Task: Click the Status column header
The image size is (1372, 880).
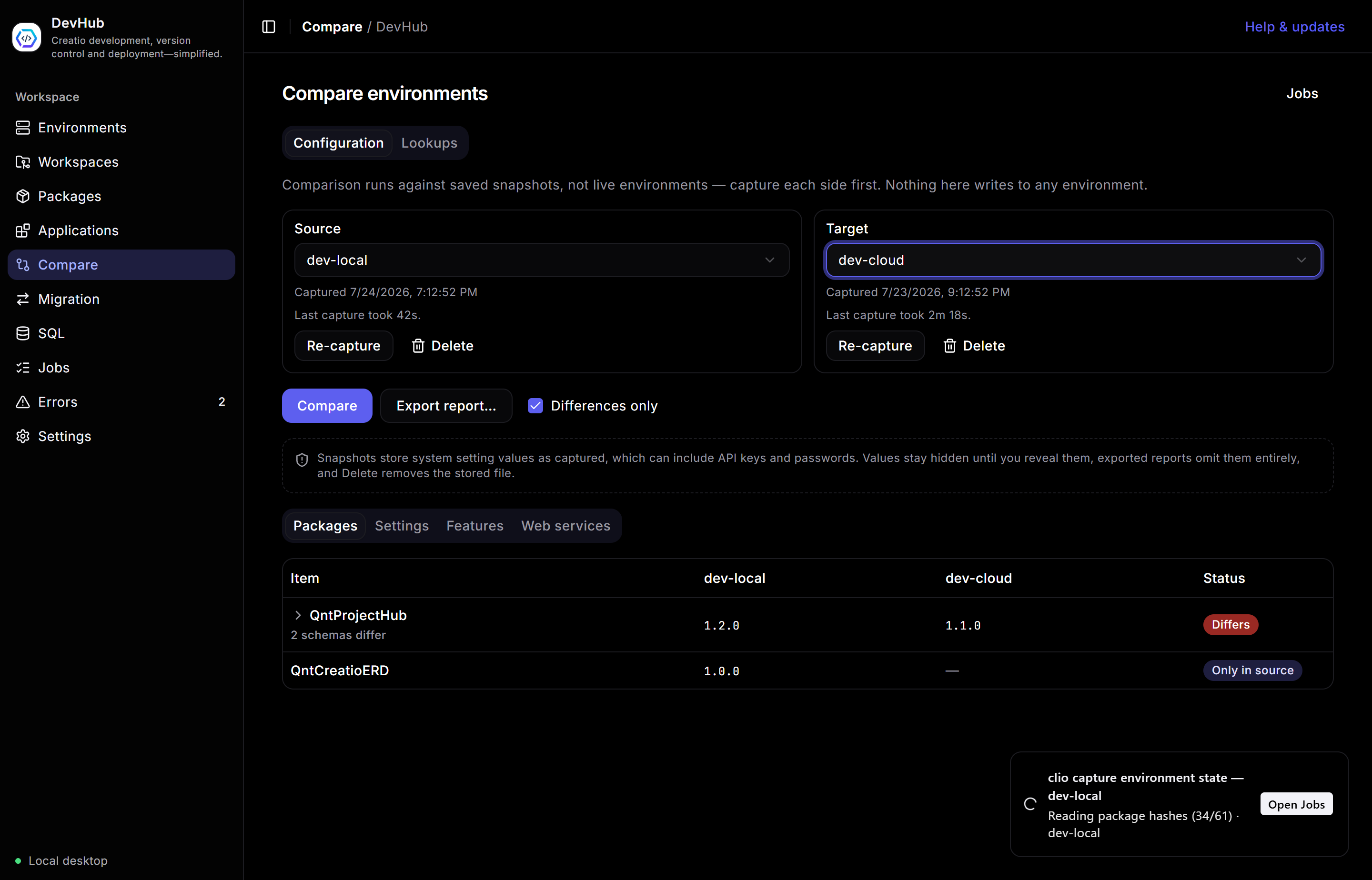Action: click(x=1224, y=578)
